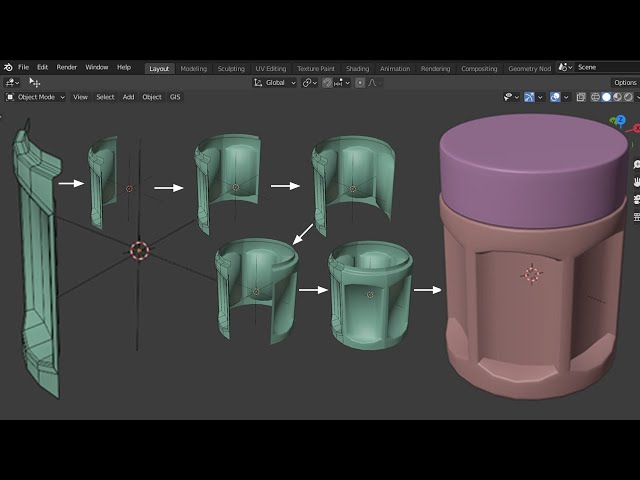Toggle viewport gizmos display
Image resolution: width=640 pixels, height=480 pixels.
529,97
